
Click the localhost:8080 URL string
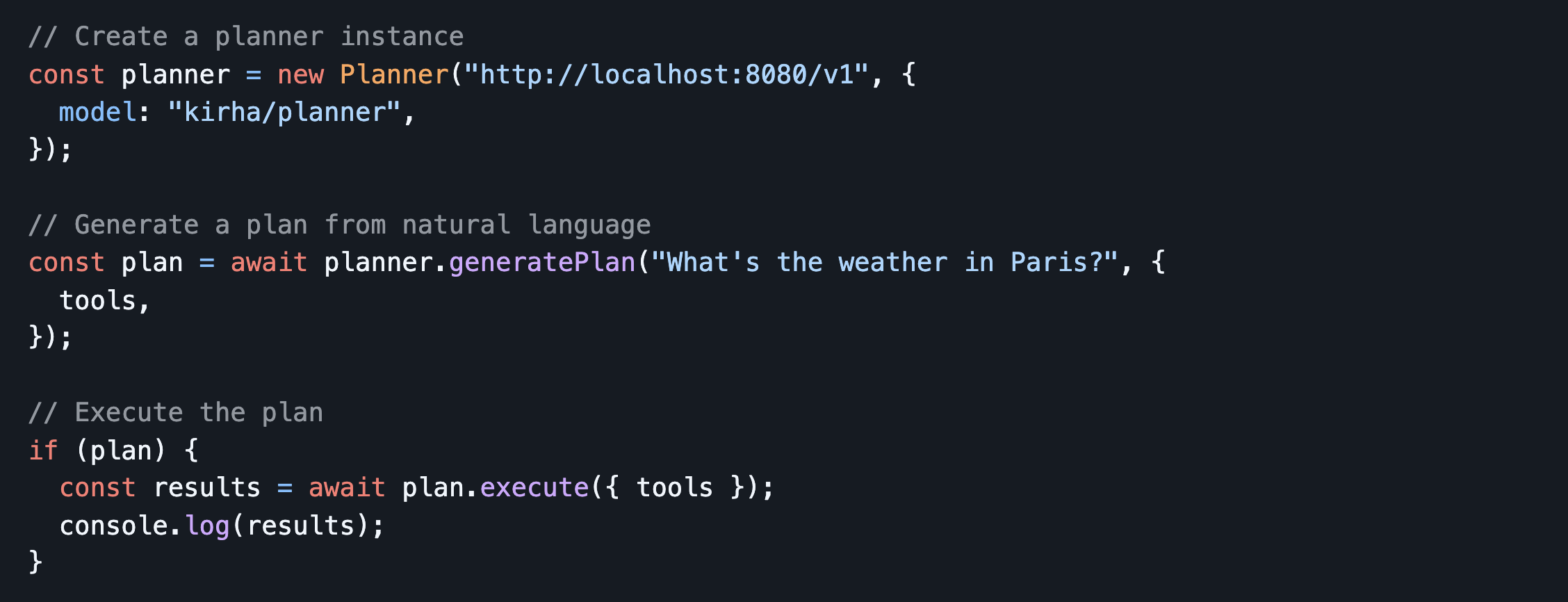click(x=666, y=74)
